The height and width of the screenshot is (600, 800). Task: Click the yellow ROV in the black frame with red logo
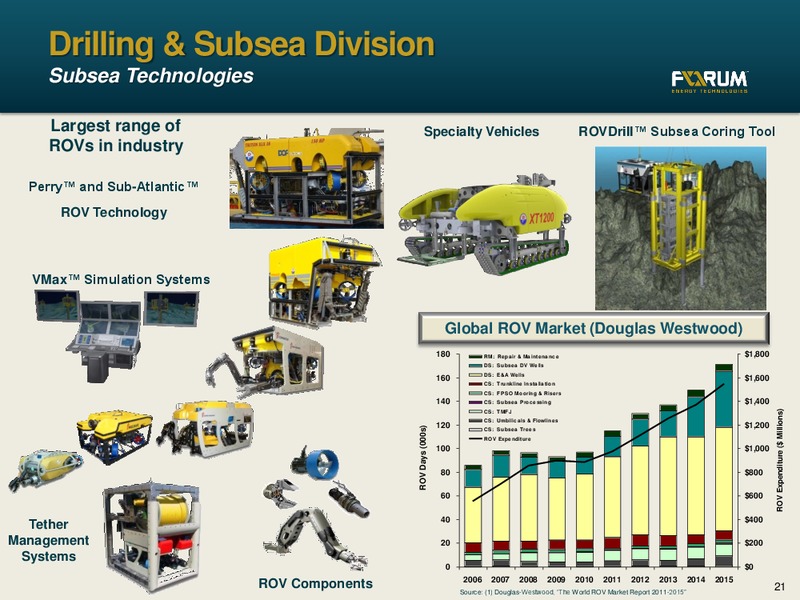pos(114,436)
